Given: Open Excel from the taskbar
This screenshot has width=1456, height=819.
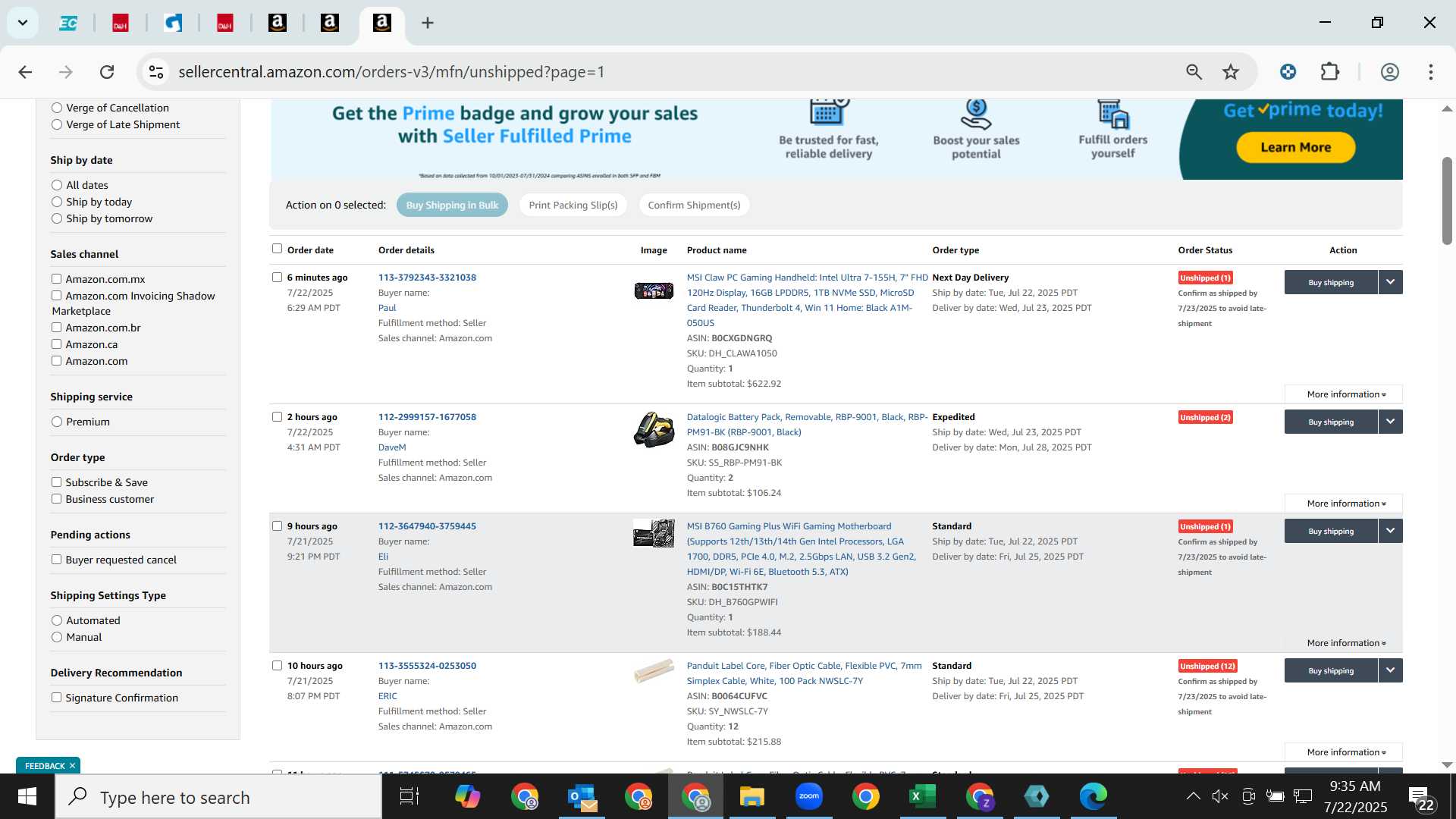Looking at the screenshot, I should (922, 797).
